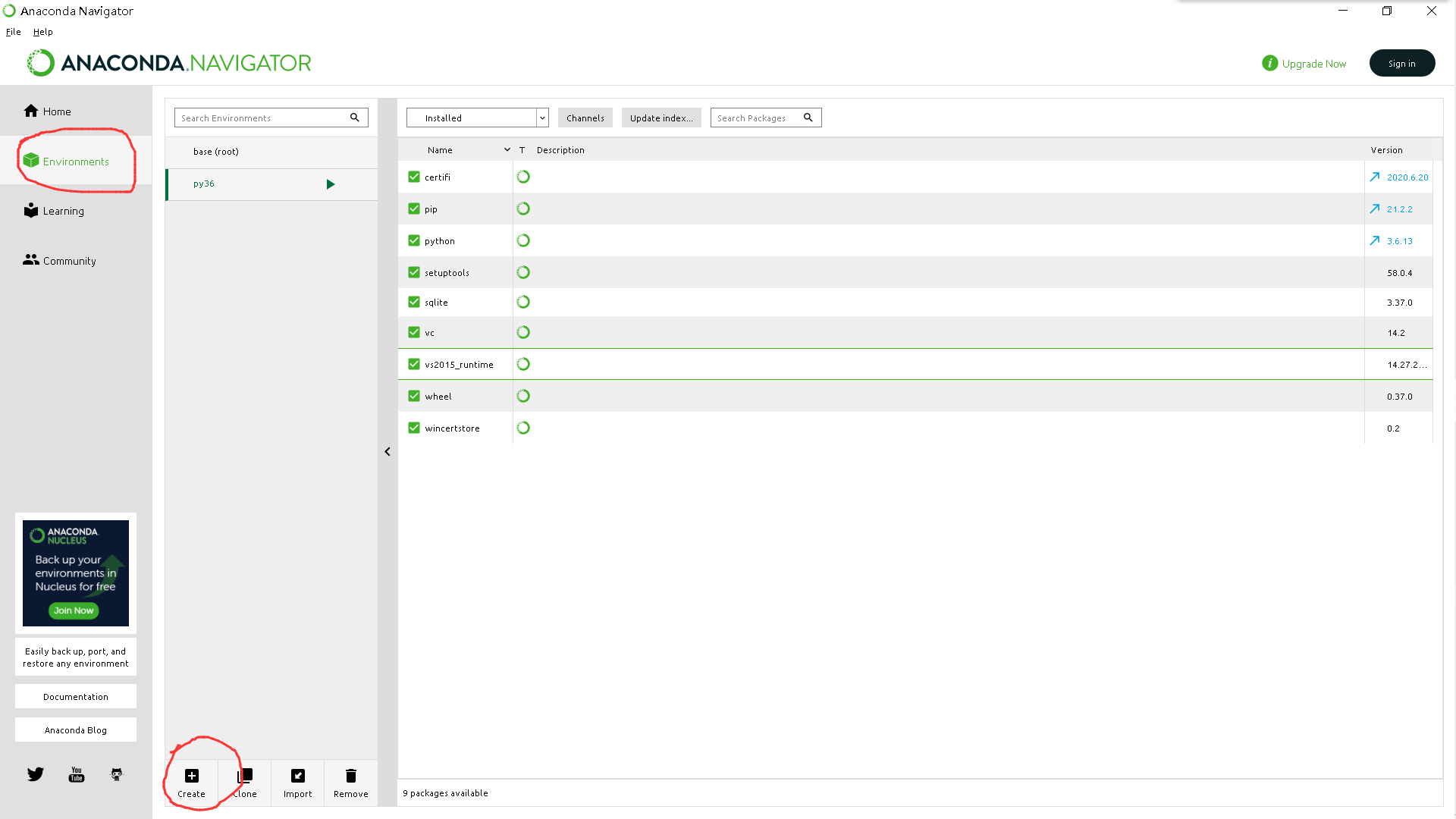Open Anaconda's GitHub page icon

117,773
